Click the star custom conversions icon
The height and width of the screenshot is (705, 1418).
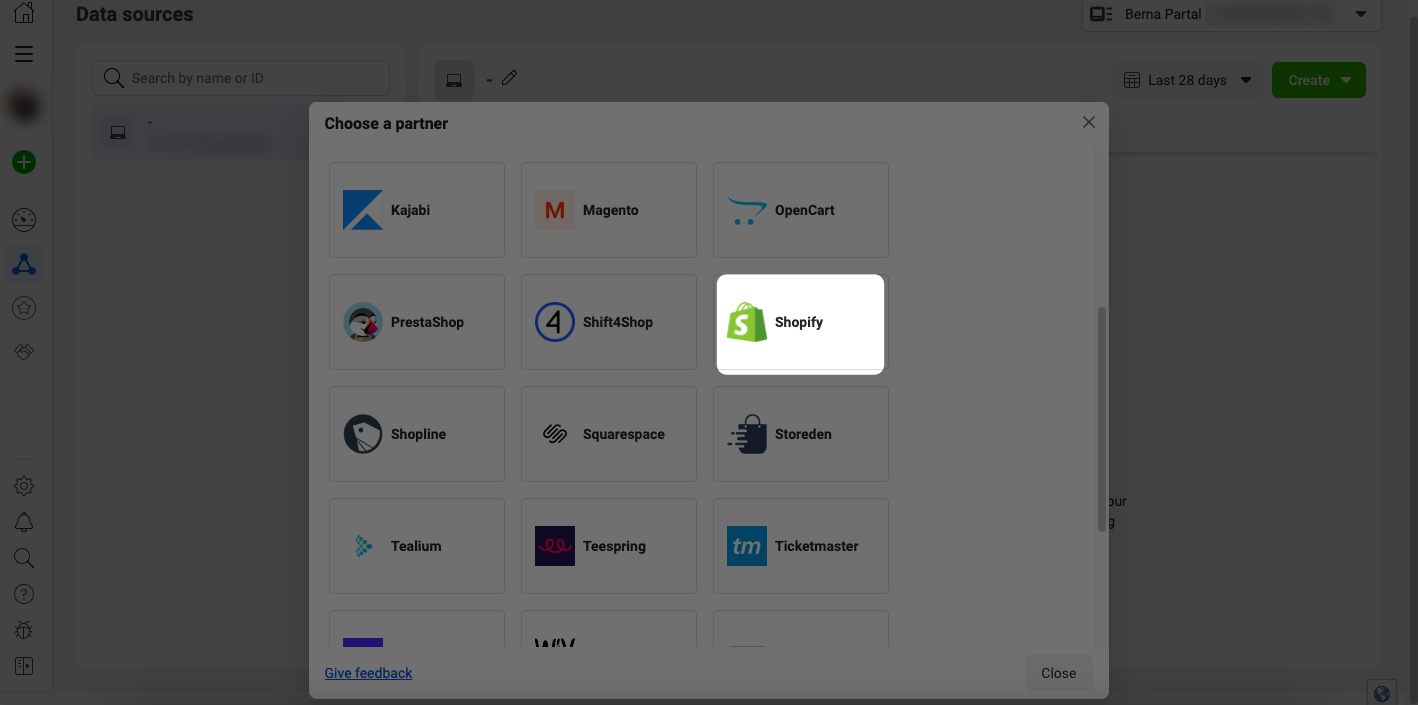coord(24,308)
